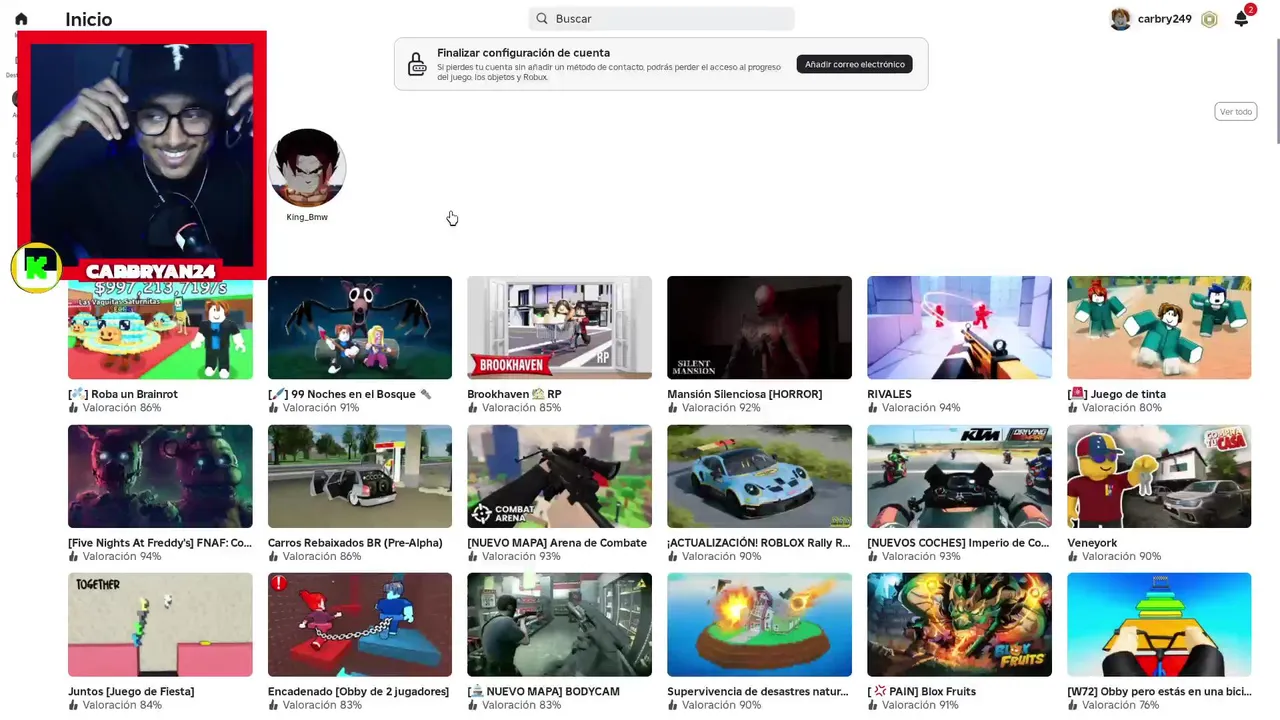
Task: Click the magnifier icon in the search bar
Action: pos(542,19)
